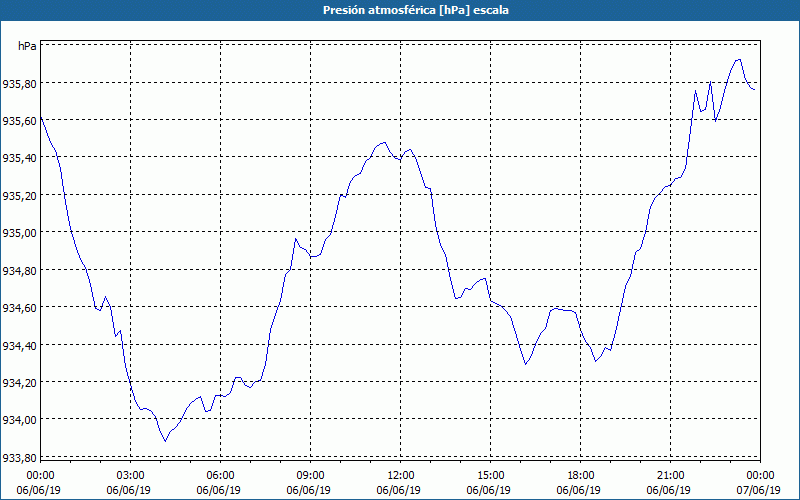Click the chart title 'Presión atmosférica [hPa] escala'
The image size is (800, 500).
coord(400,10)
